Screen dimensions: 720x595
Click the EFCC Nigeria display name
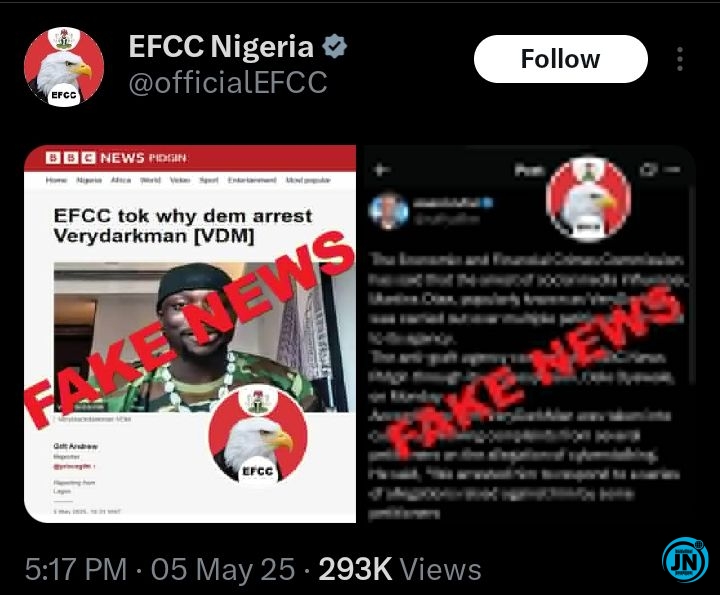221,46
